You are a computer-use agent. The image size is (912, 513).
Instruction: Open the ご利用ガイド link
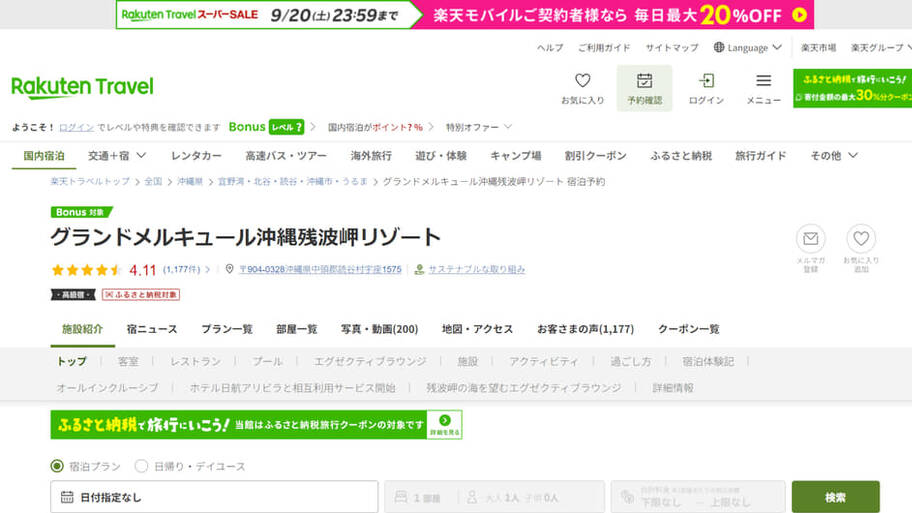(604, 48)
